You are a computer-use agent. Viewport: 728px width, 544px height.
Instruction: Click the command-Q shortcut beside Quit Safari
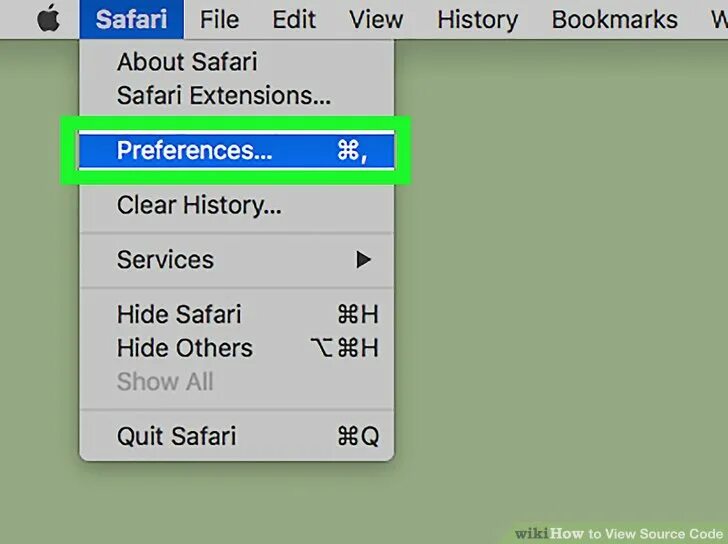point(358,436)
